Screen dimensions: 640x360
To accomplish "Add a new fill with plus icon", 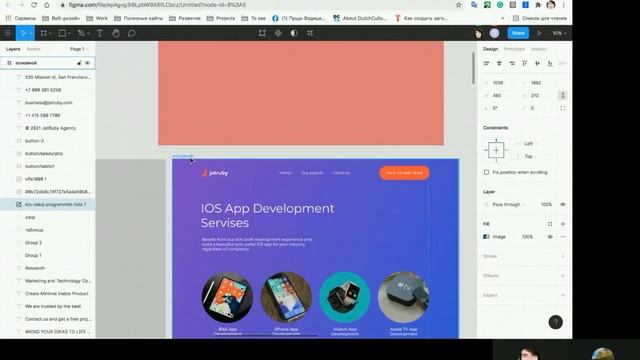I will coord(563,224).
